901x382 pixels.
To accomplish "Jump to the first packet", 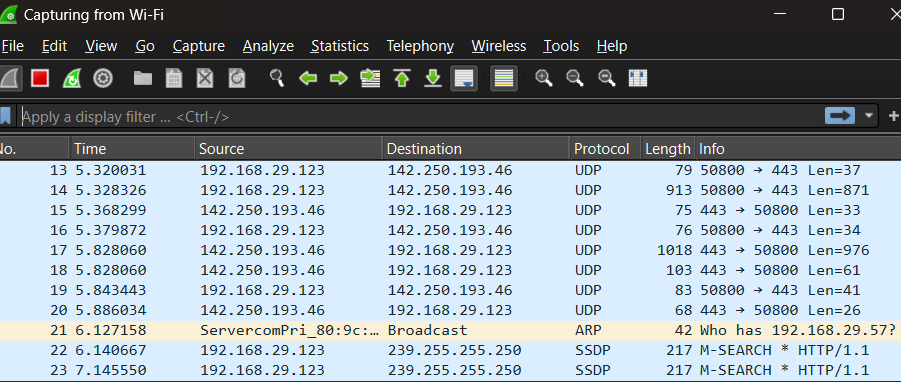I will tap(402, 78).
